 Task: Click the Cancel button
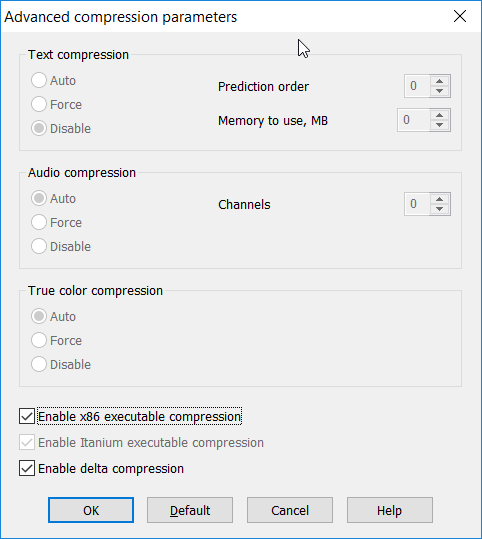pos(290,510)
